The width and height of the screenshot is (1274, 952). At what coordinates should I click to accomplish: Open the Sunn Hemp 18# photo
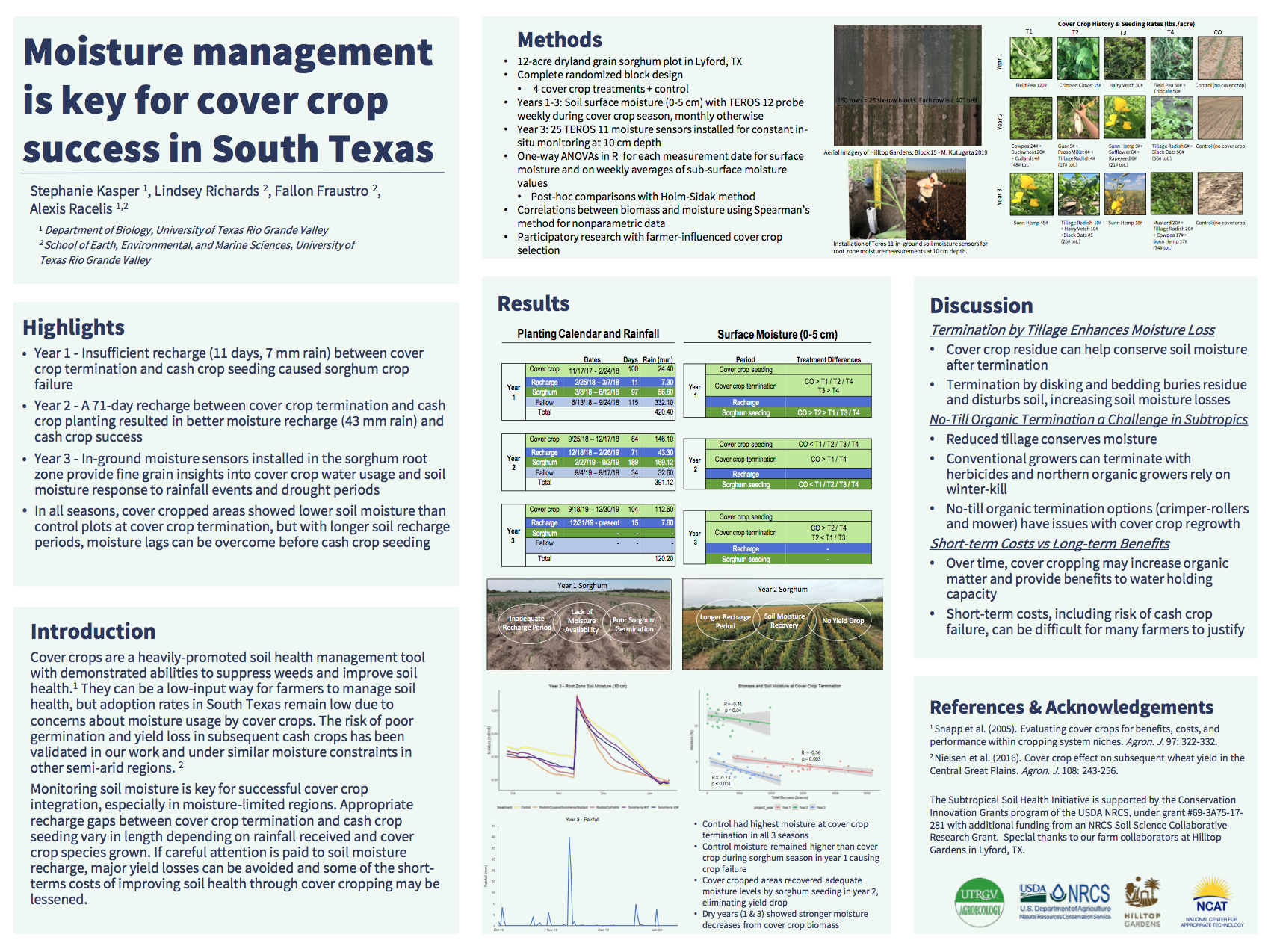(x=1125, y=194)
